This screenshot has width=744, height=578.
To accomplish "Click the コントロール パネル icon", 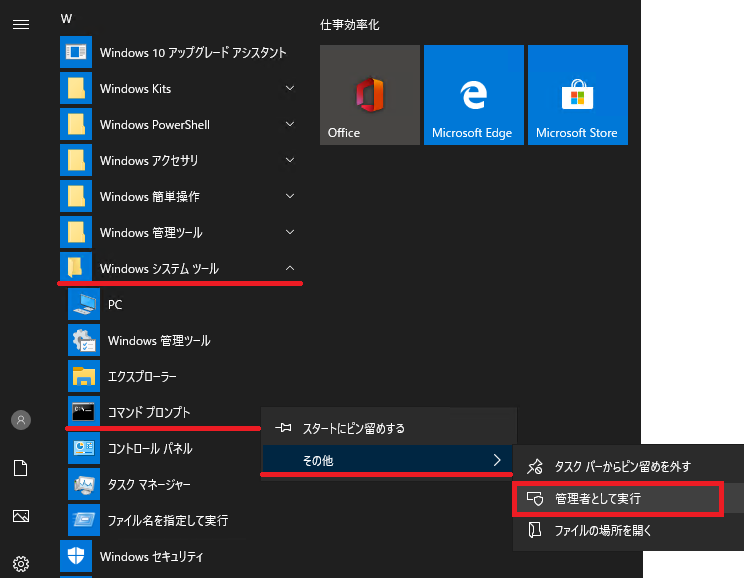I will click(84, 448).
